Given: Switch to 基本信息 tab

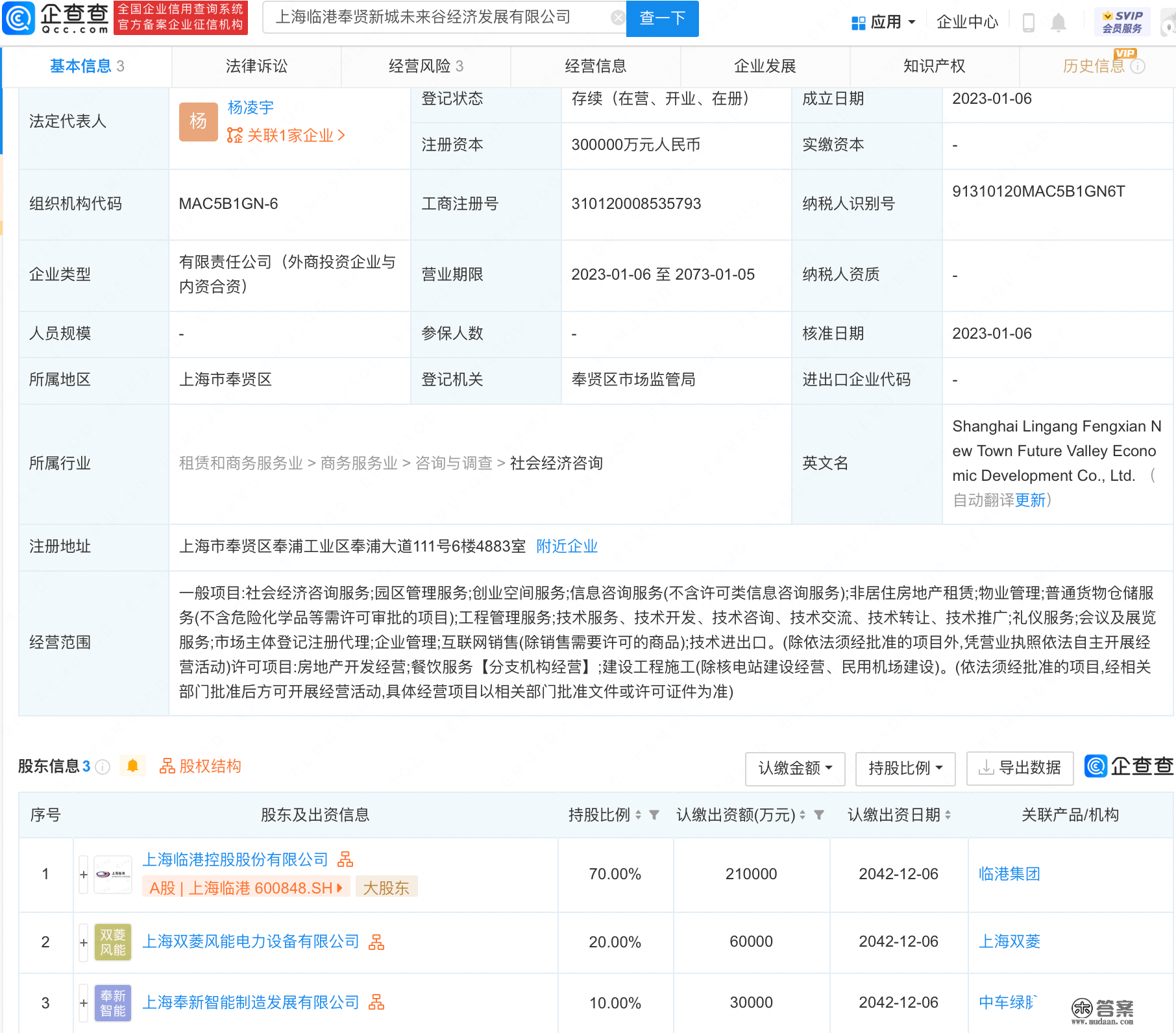Looking at the screenshot, I should pyautogui.click(x=87, y=66).
